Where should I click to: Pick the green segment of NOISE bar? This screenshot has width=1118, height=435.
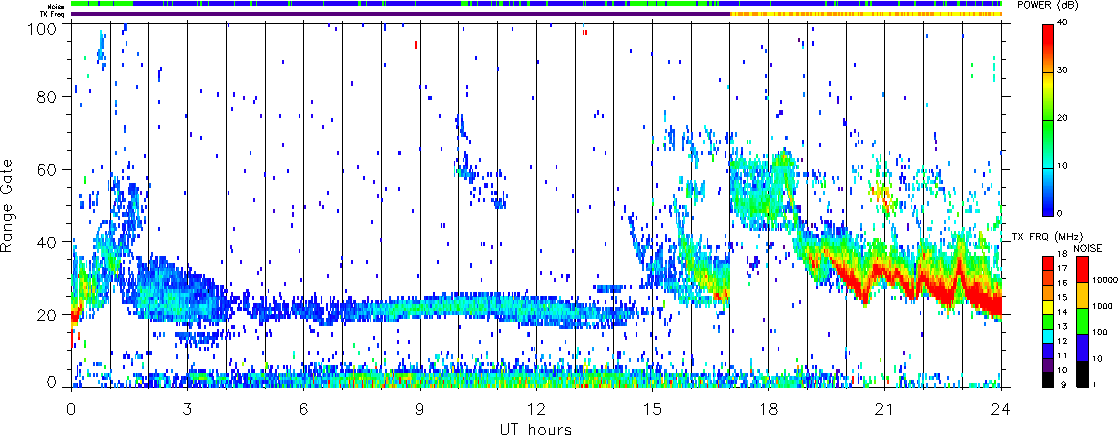pos(1082,321)
